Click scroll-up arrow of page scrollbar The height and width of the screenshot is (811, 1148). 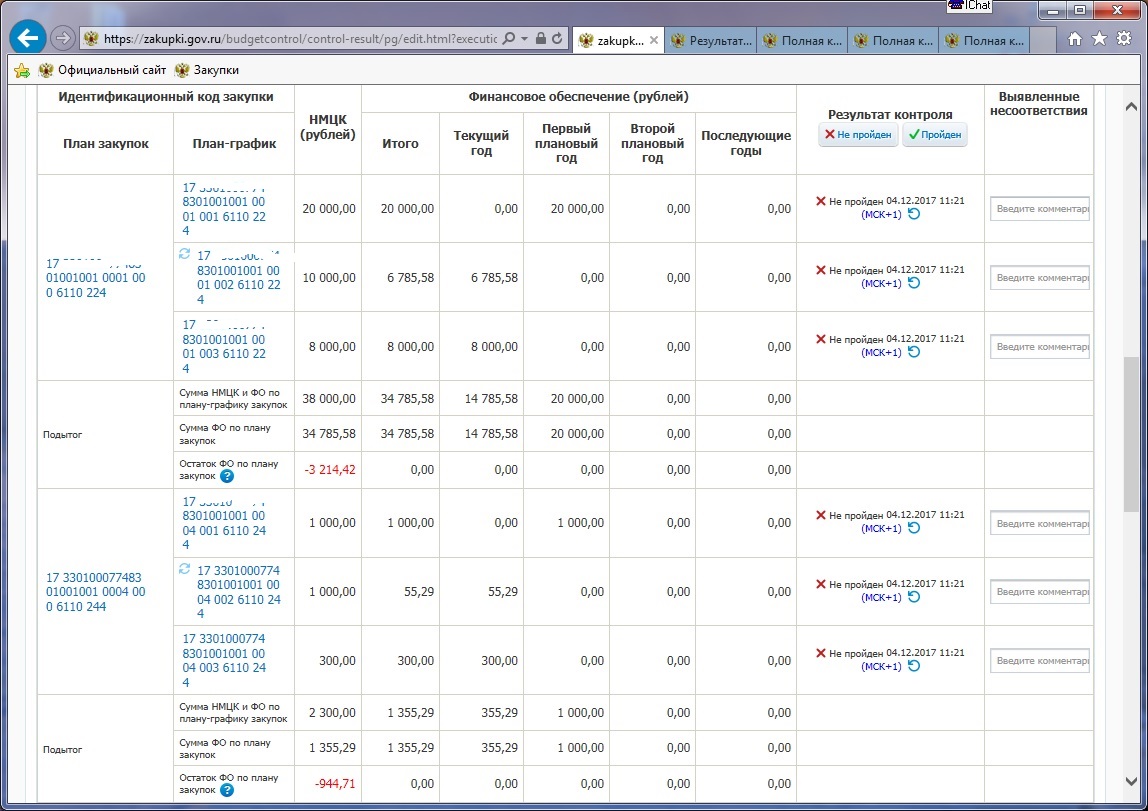click(1132, 106)
